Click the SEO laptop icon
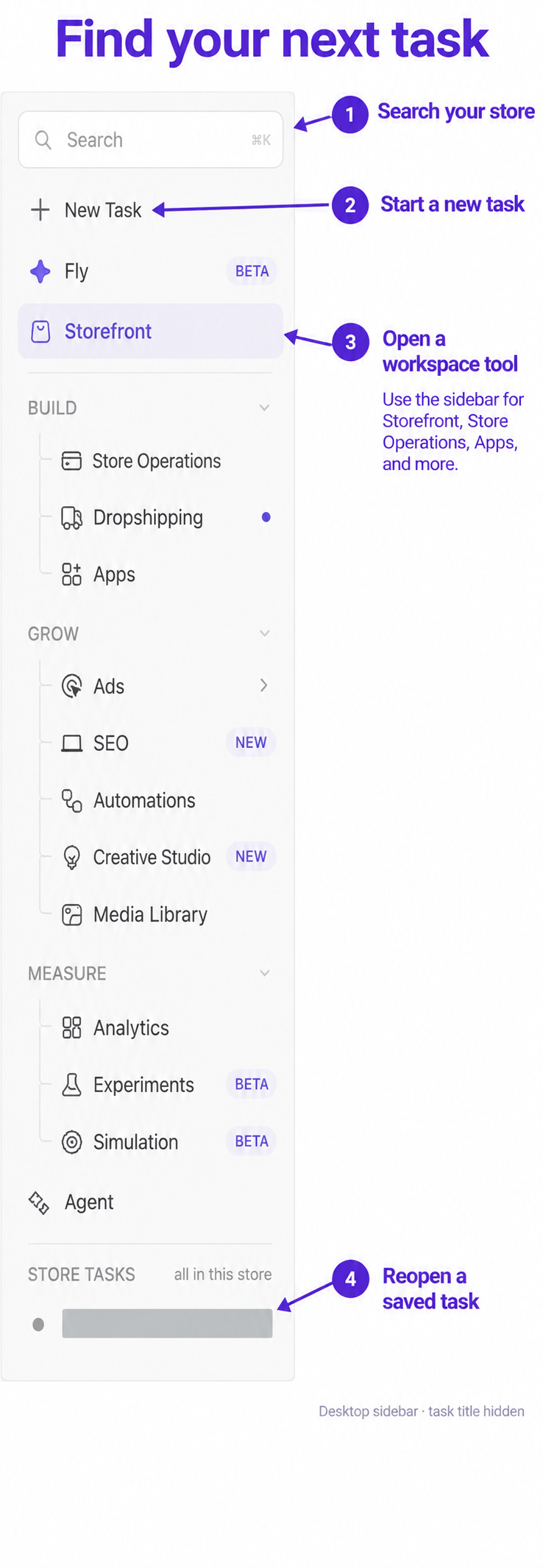 (71, 744)
